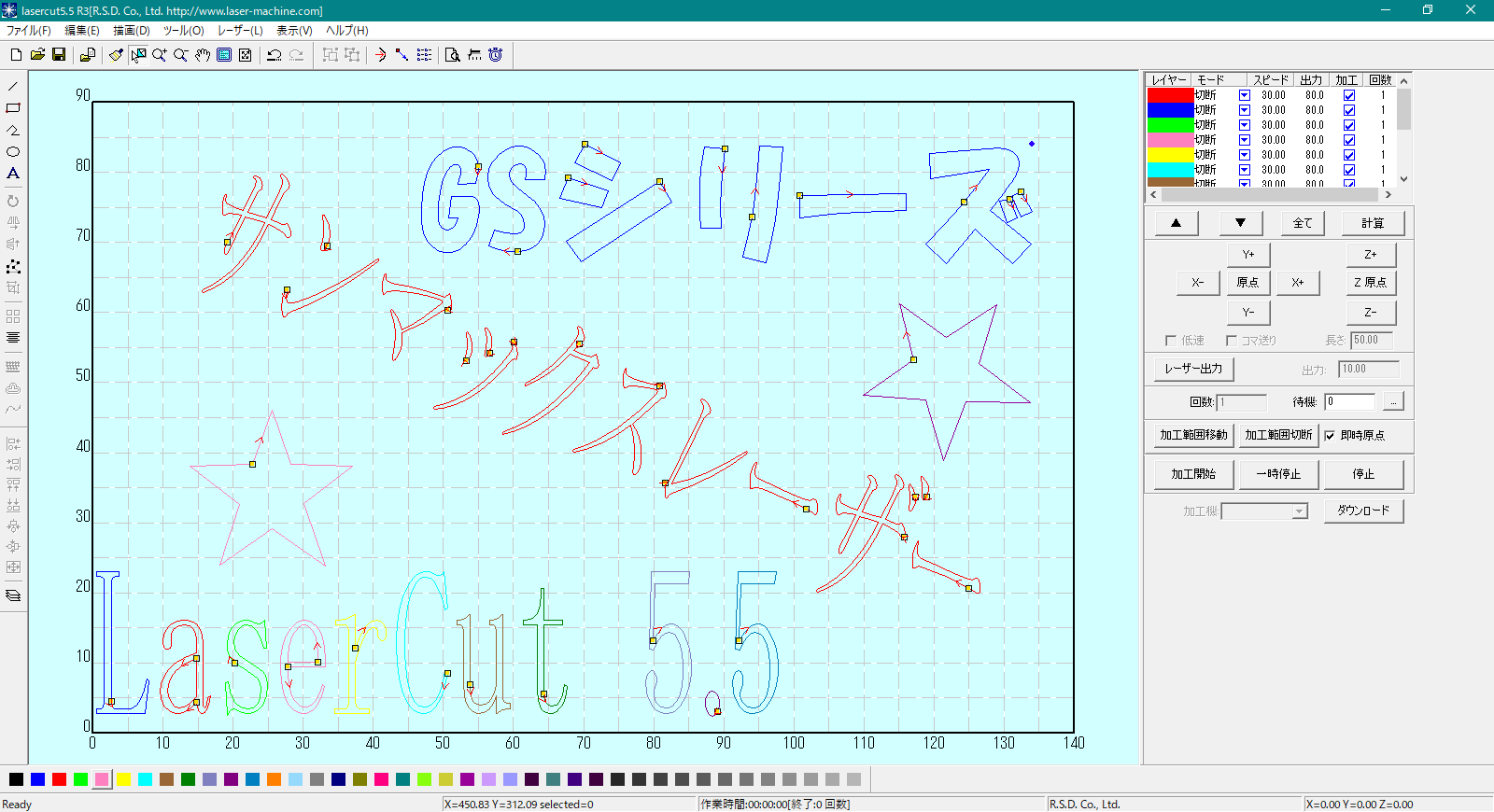1494x812 pixels.
Task: Click the Z 原点 button
Action: (x=1370, y=283)
